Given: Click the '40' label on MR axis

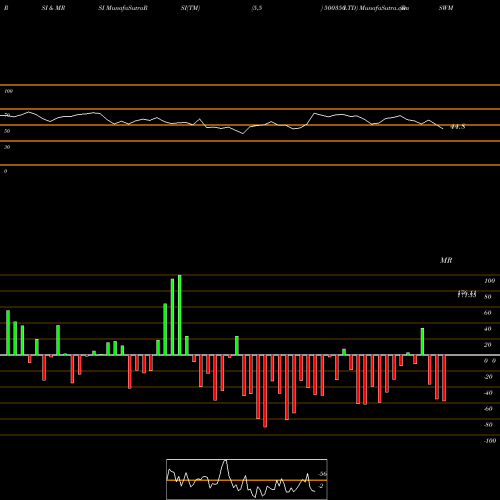Looking at the screenshot, I should tap(488, 329).
